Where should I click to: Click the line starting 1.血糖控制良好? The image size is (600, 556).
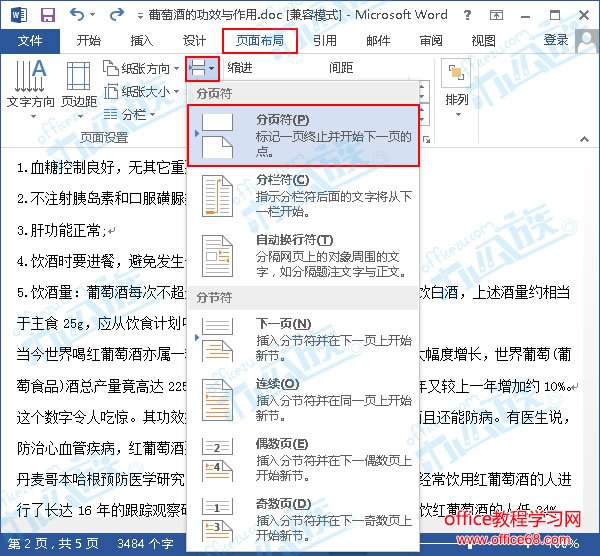[101, 168]
